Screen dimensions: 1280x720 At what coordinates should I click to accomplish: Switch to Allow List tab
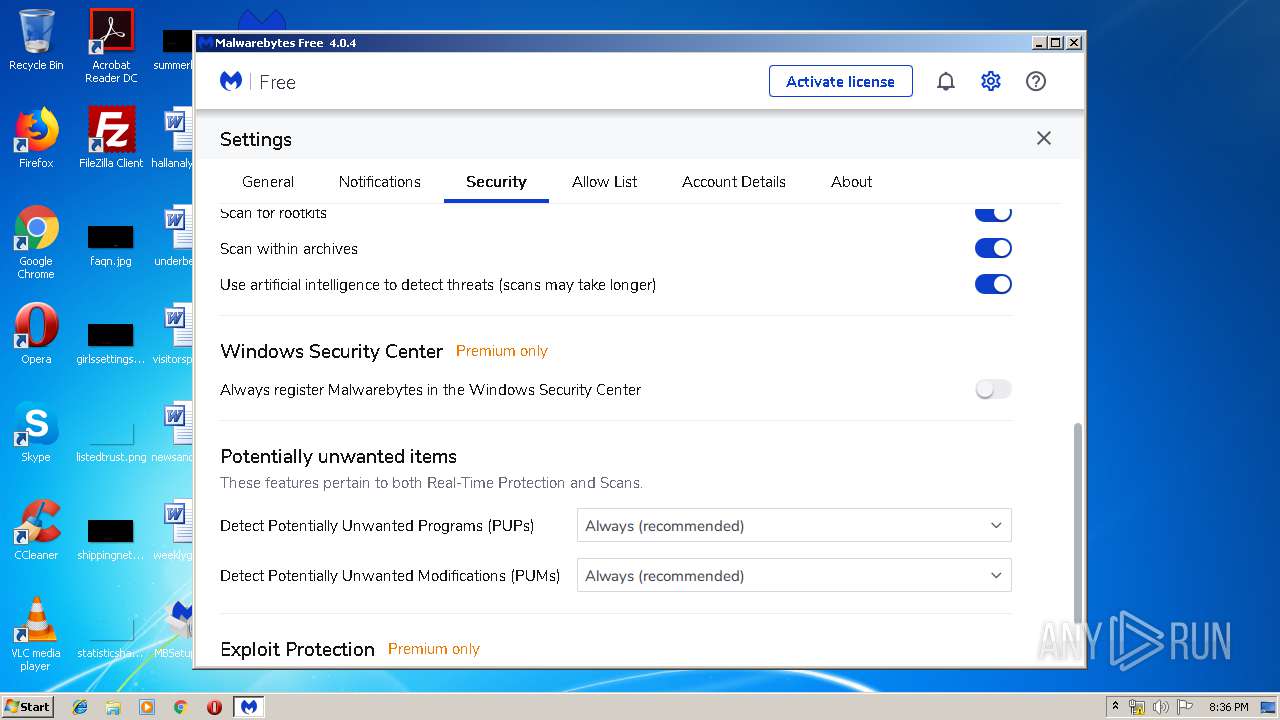coord(605,182)
